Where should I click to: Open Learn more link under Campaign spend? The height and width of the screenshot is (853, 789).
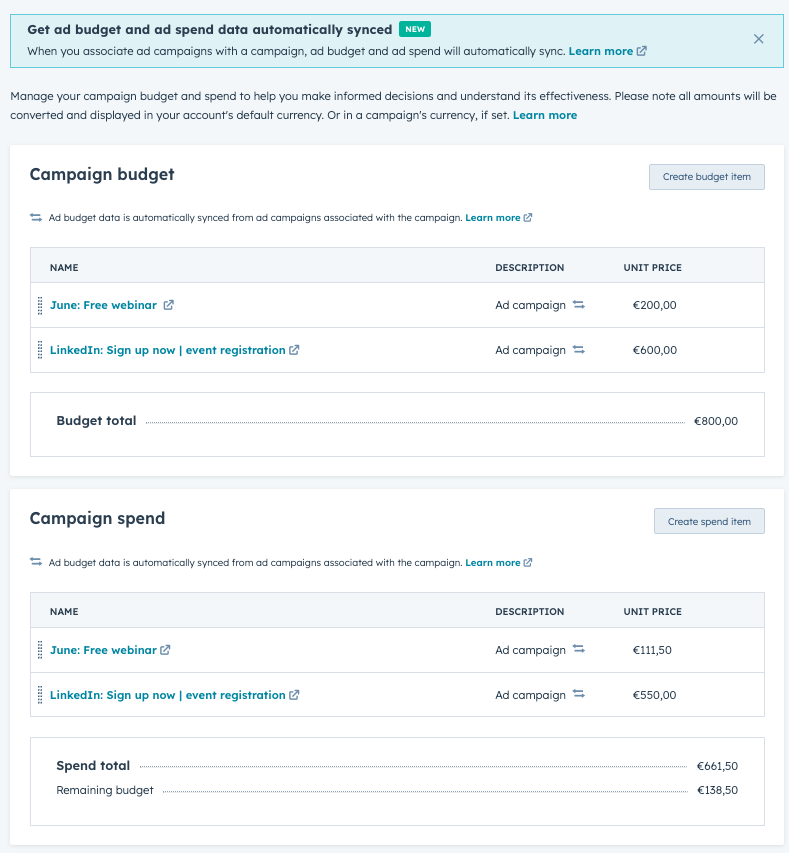[492, 563]
